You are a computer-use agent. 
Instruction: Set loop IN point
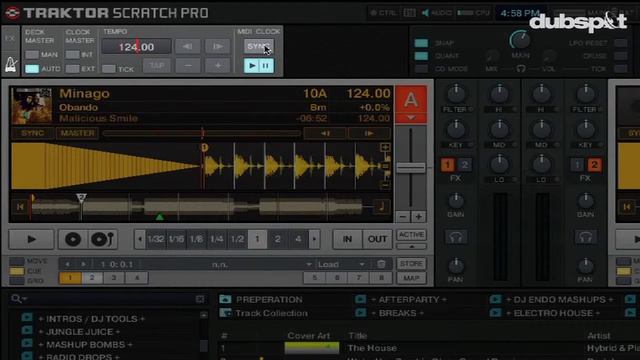pos(347,239)
